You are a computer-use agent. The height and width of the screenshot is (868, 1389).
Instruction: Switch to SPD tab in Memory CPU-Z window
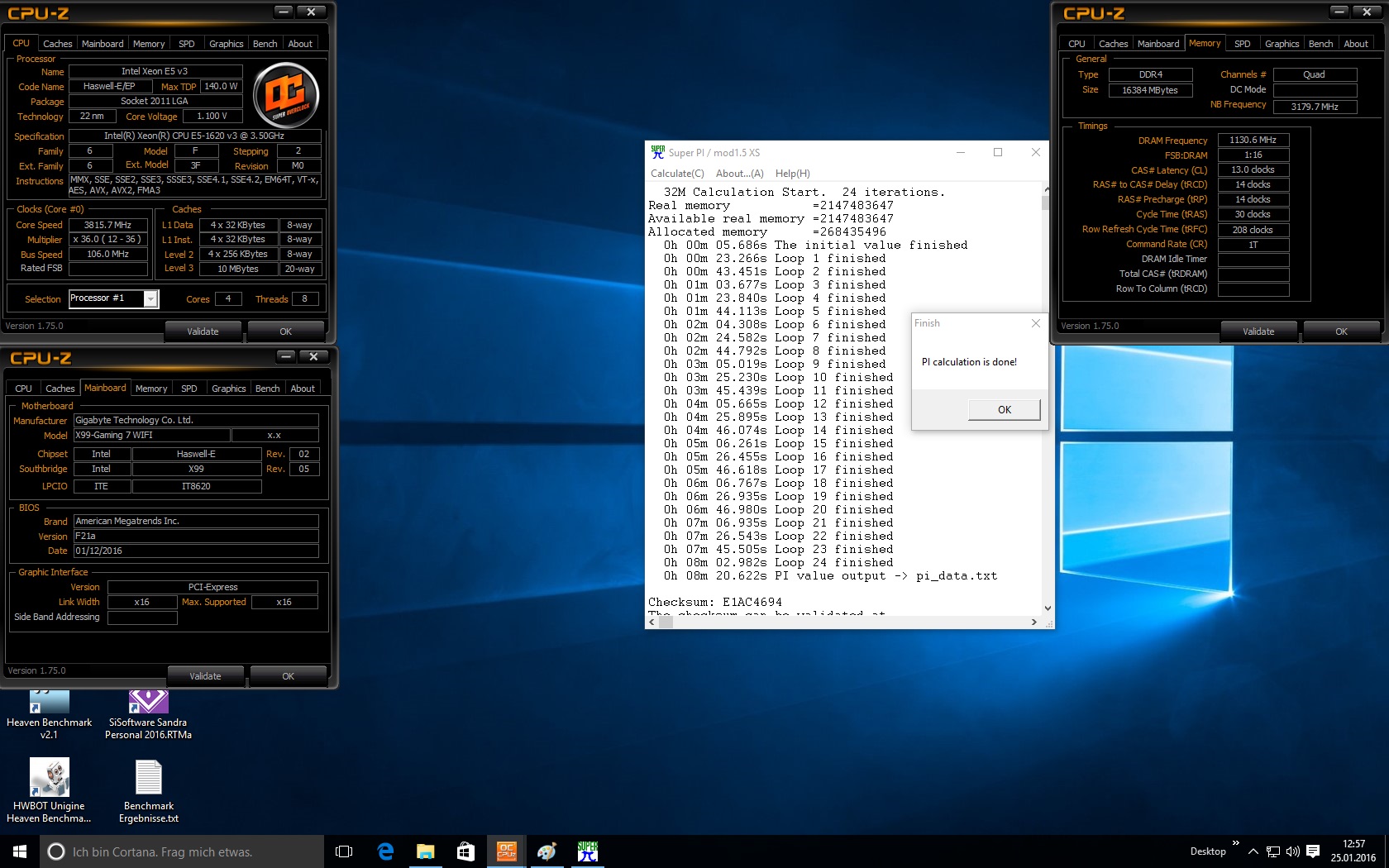coord(1242,44)
